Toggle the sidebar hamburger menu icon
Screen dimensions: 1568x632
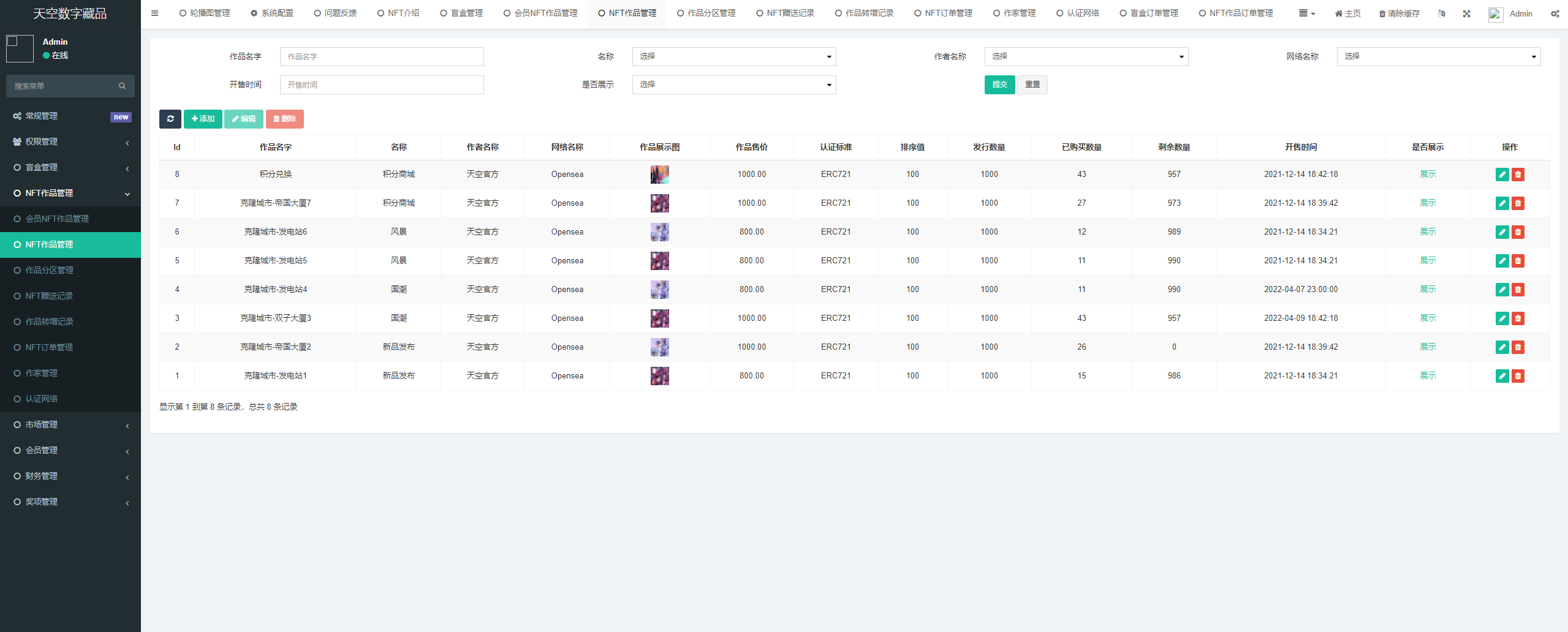[x=154, y=13]
